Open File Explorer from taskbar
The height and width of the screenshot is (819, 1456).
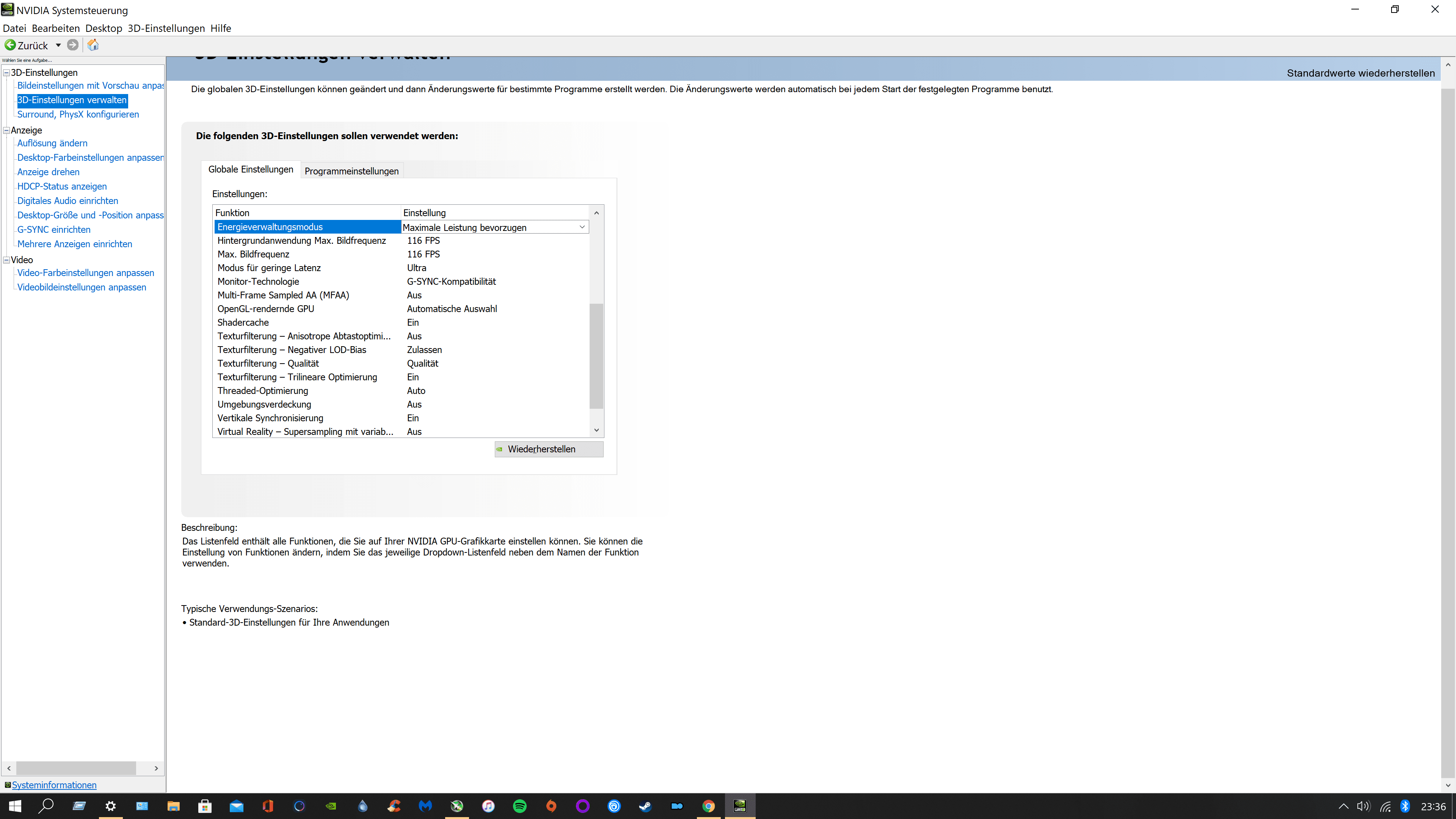click(x=174, y=806)
